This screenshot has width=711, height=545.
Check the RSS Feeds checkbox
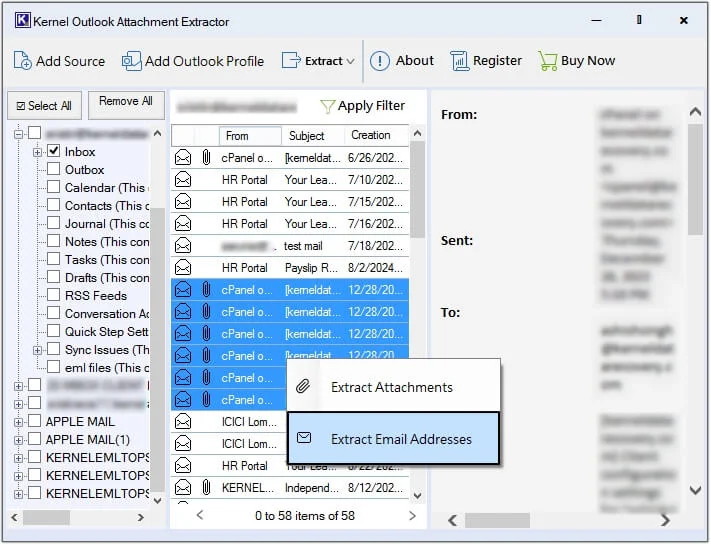tap(54, 295)
